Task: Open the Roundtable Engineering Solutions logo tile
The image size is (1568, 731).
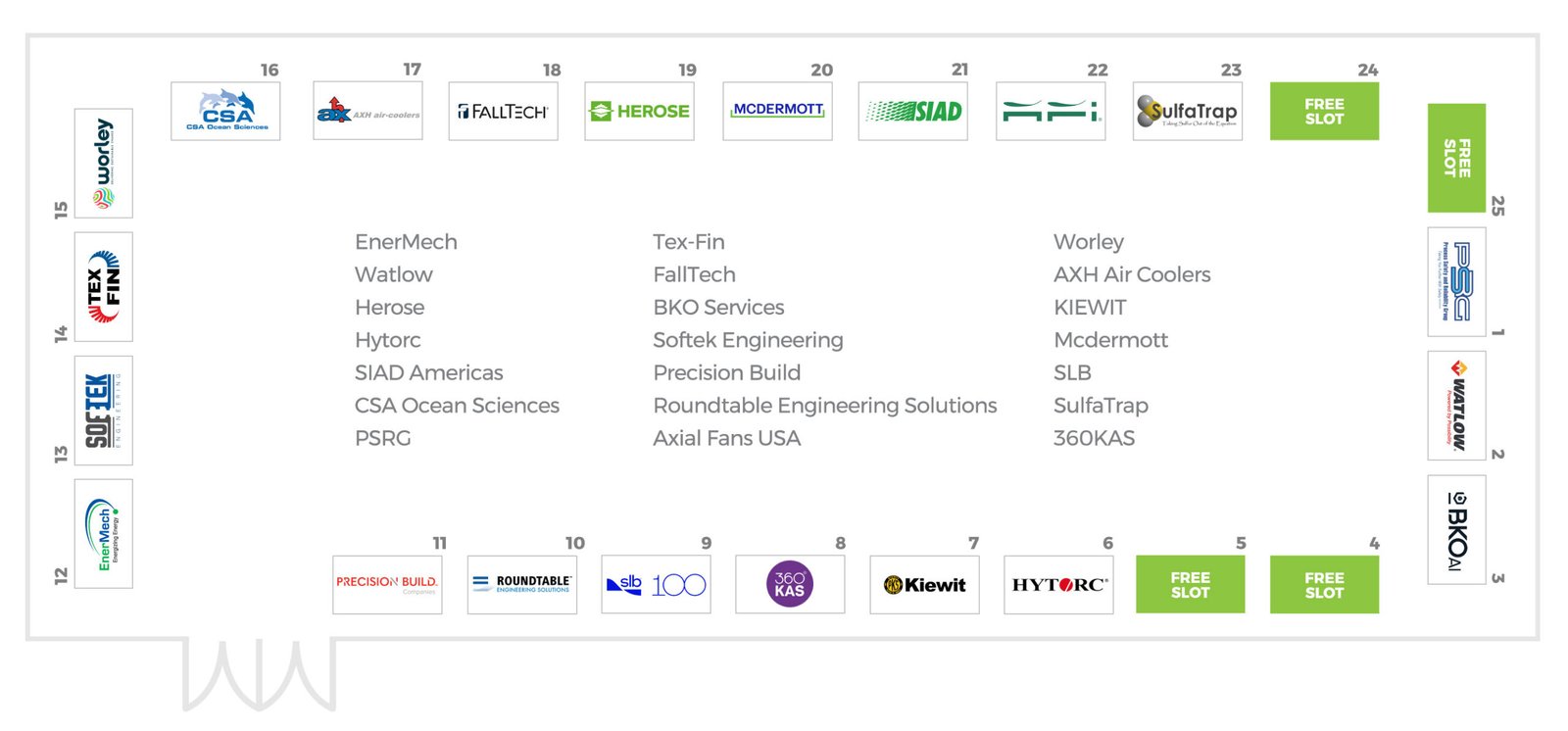Action: coord(521,585)
